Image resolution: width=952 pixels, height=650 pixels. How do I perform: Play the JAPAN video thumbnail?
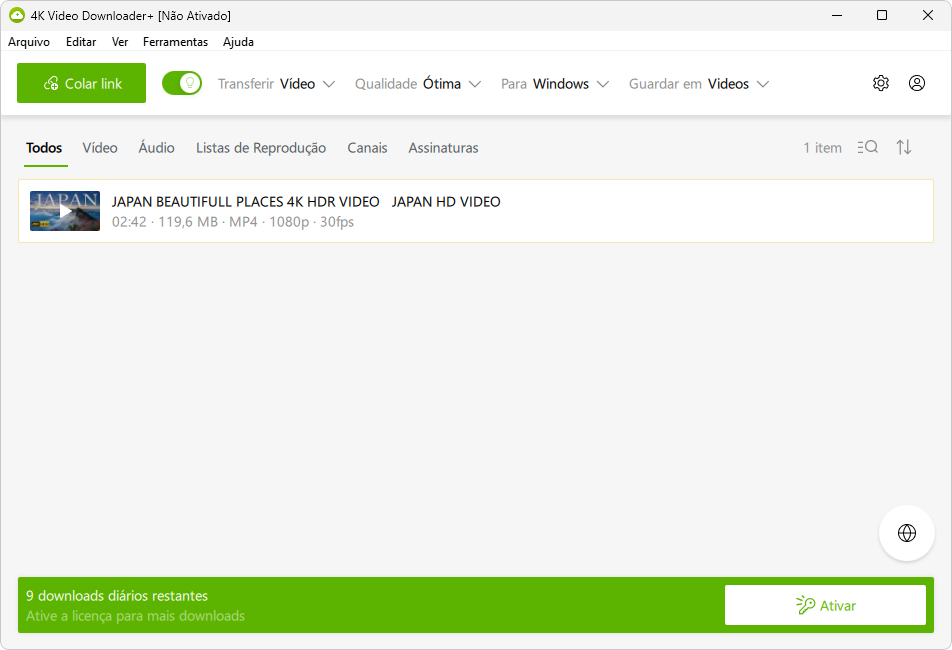pyautogui.click(x=65, y=211)
